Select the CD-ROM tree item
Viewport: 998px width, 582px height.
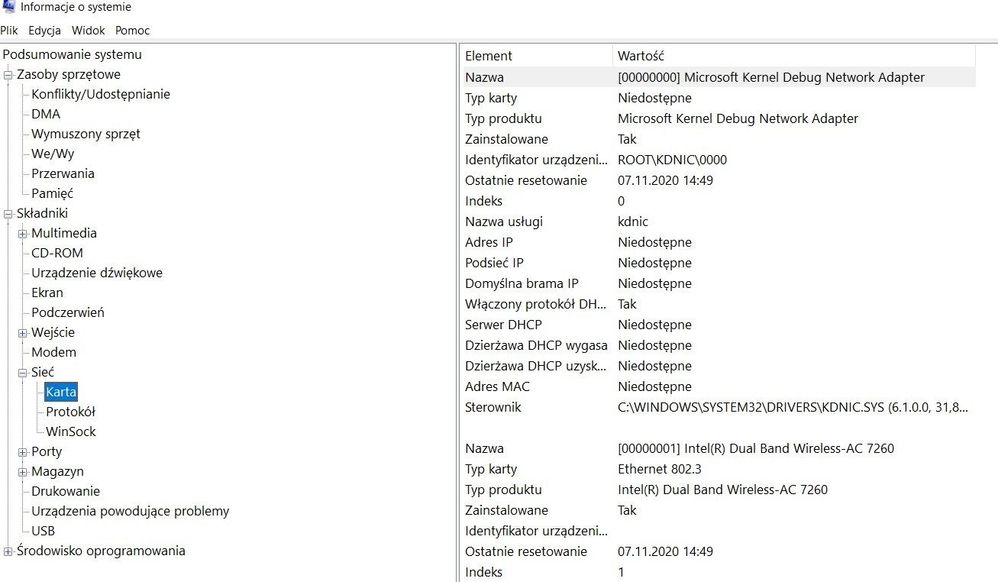57,253
